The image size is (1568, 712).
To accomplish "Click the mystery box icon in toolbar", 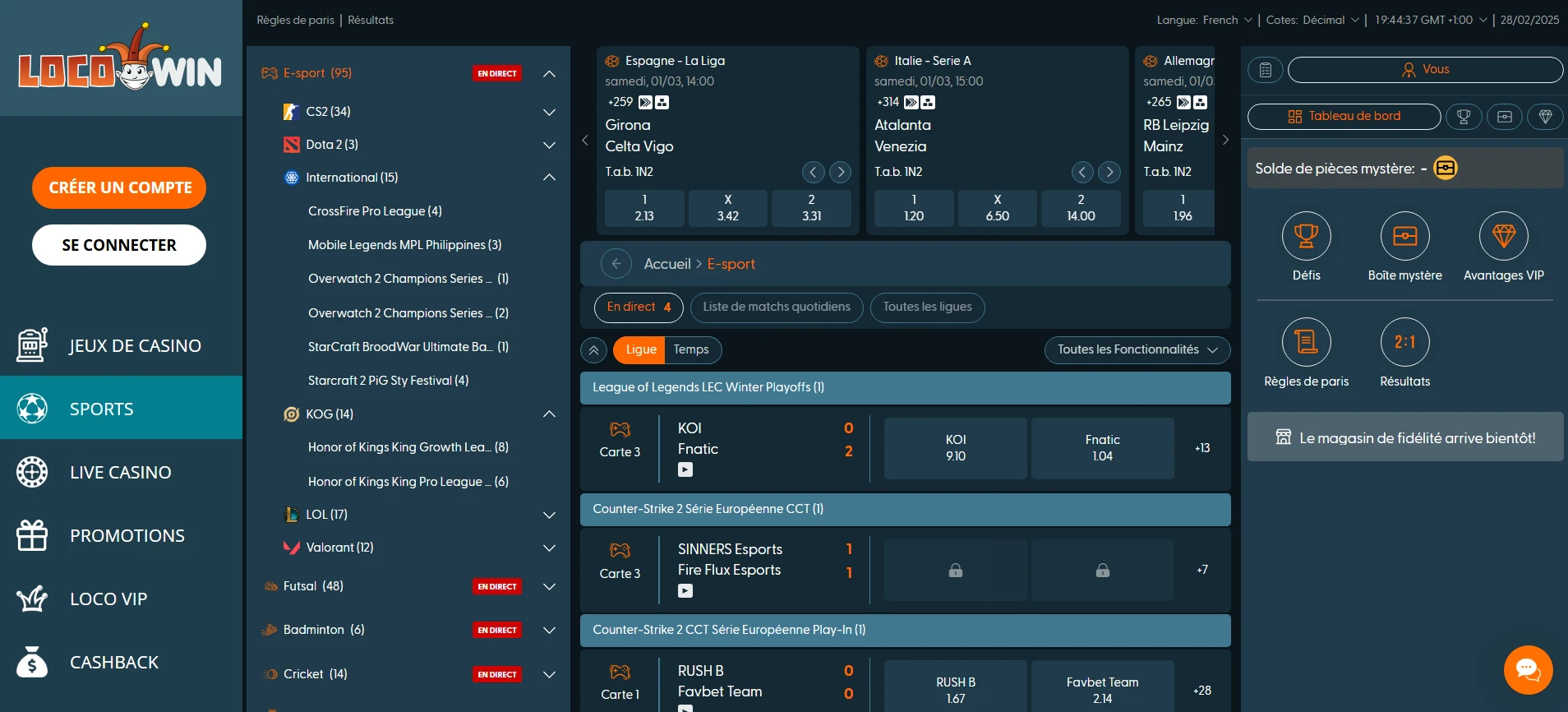I will point(1505,117).
